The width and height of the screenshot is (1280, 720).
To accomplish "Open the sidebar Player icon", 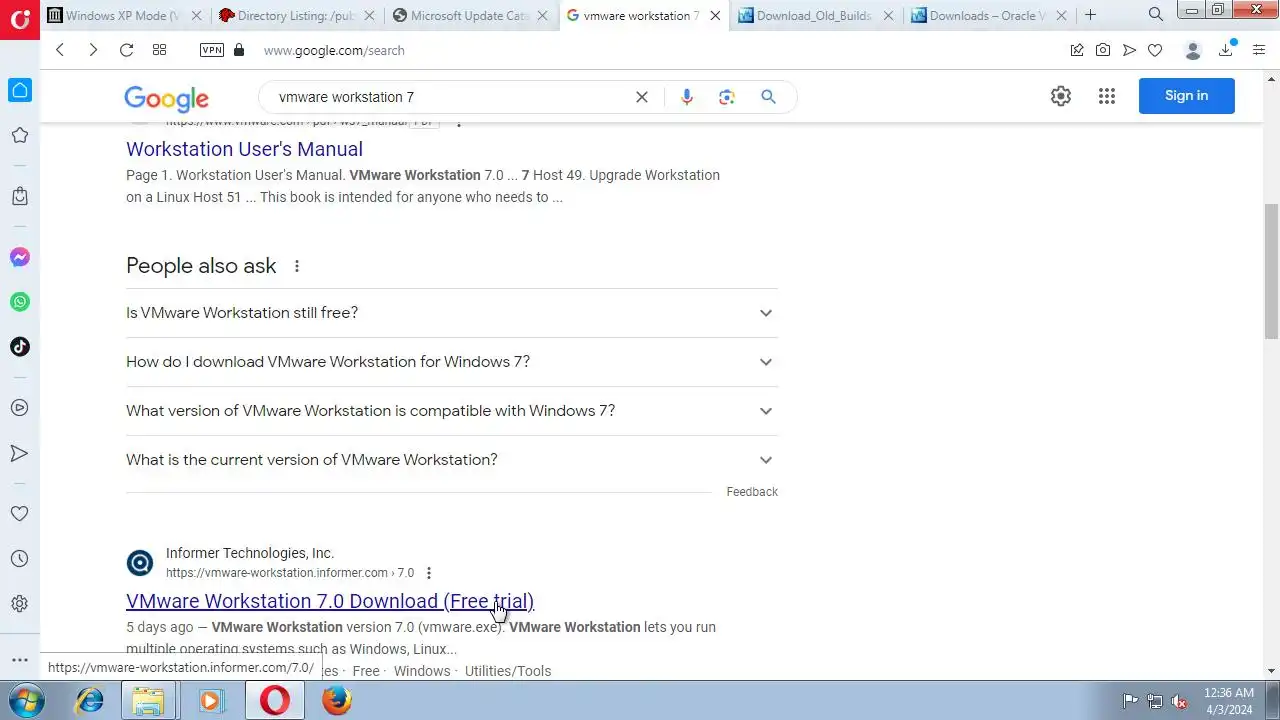I will (20, 408).
